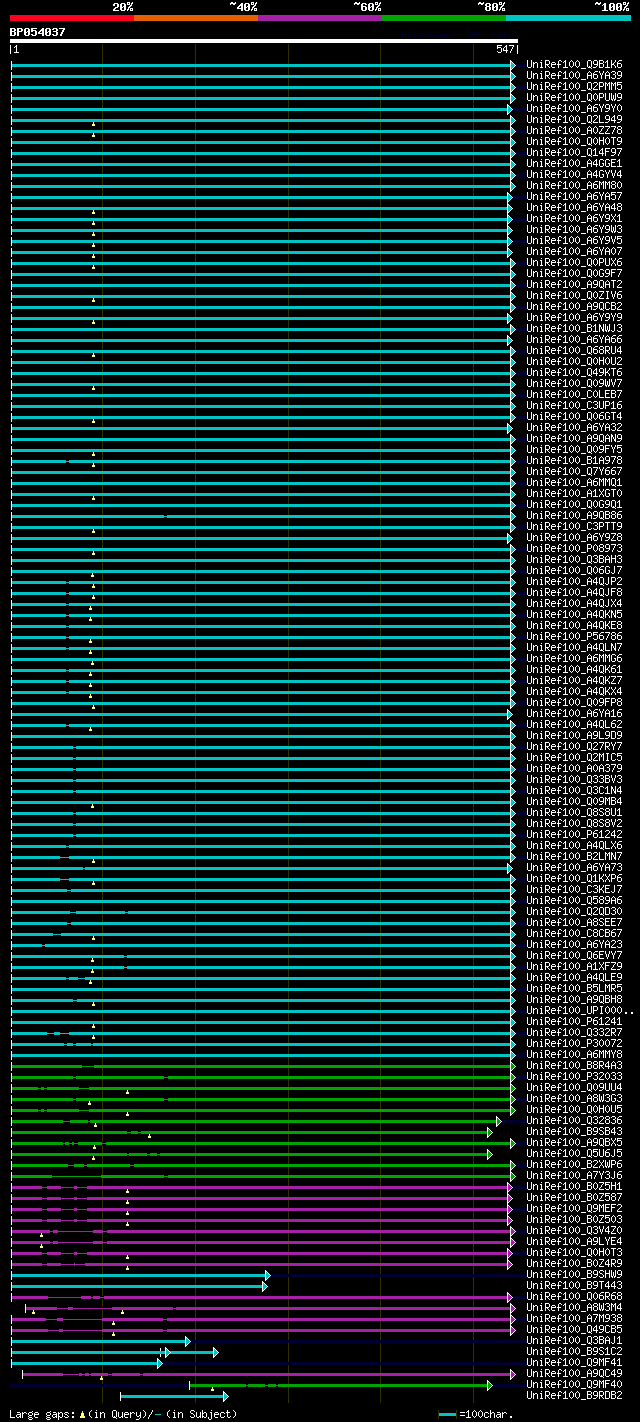The width and height of the screenshot is (640, 1422).
Task: Click the red 20% identity color bar
Action: point(72,17)
